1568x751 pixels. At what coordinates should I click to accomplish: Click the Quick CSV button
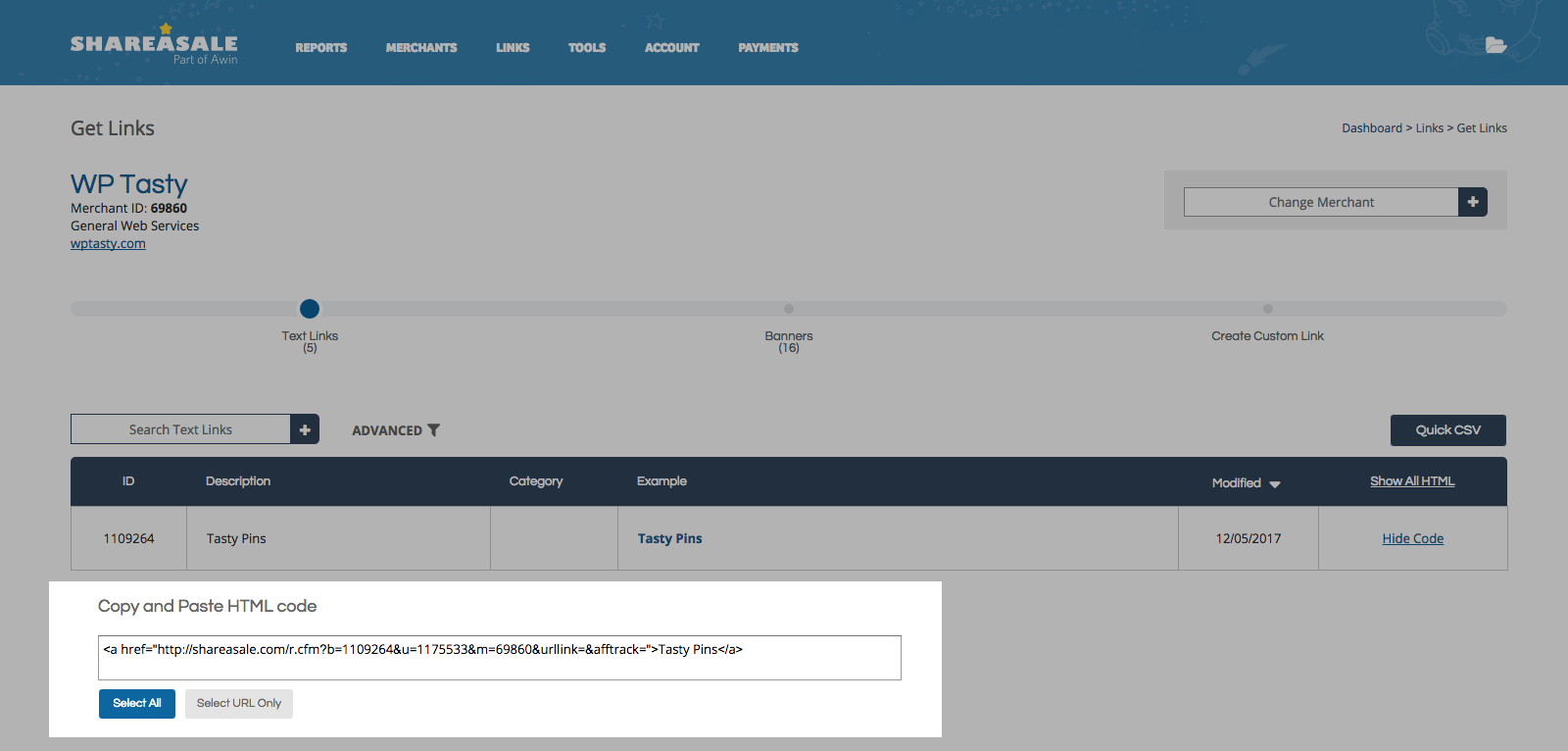(1448, 430)
